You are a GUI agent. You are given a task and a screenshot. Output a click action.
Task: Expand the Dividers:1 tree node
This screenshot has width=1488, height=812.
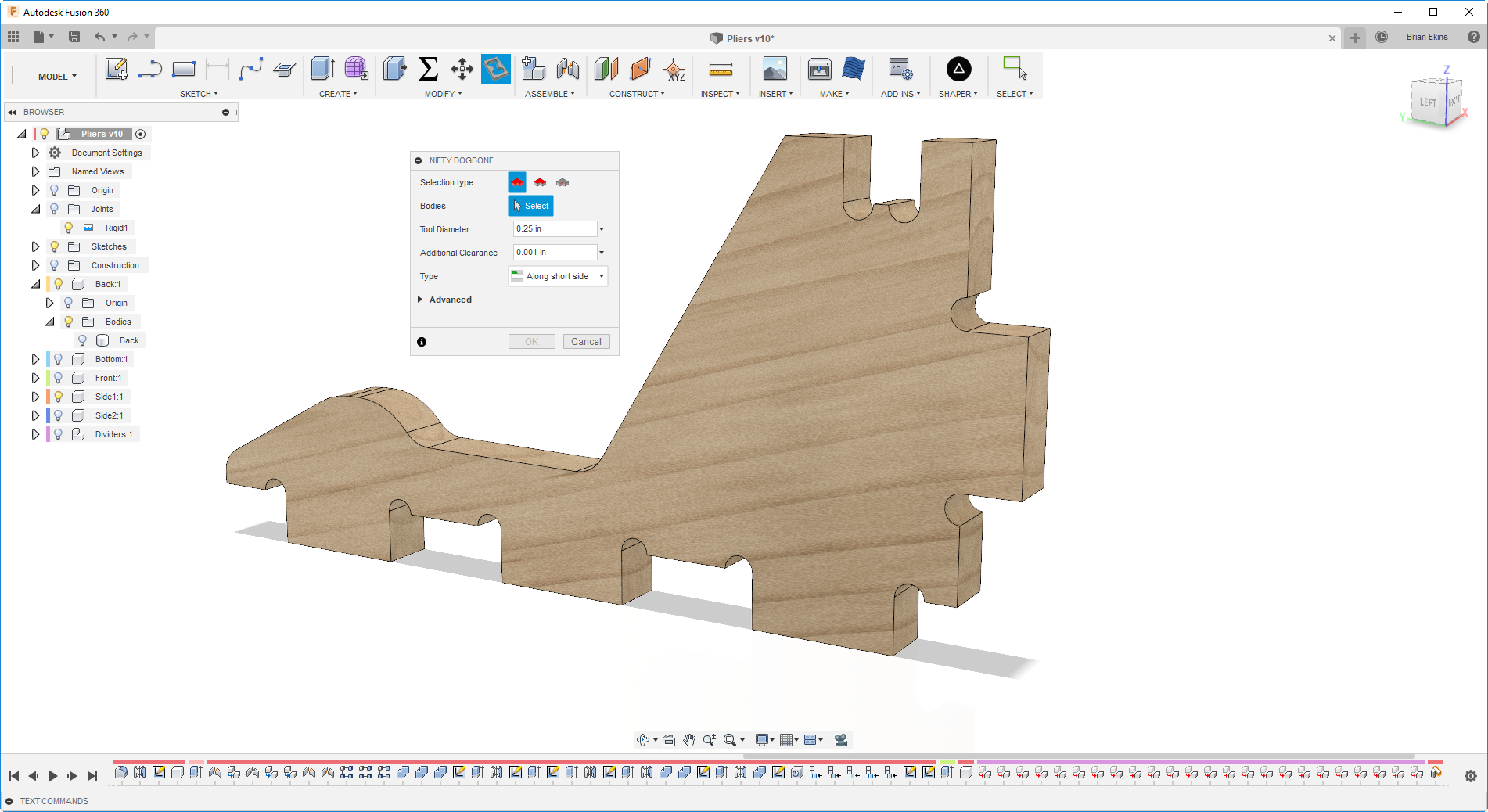pos(35,434)
